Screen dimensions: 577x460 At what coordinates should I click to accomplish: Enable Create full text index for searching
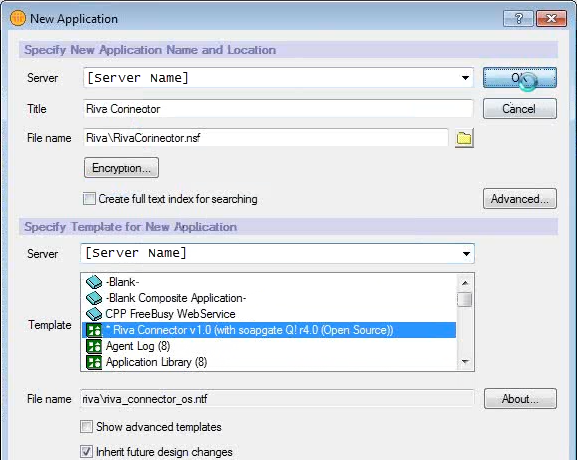pyautogui.click(x=89, y=199)
